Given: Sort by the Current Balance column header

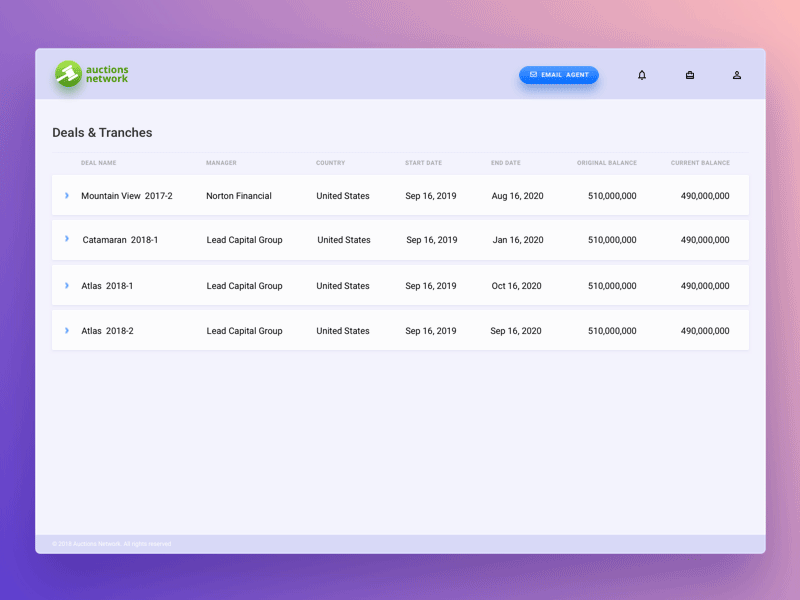Looking at the screenshot, I should 700,163.
